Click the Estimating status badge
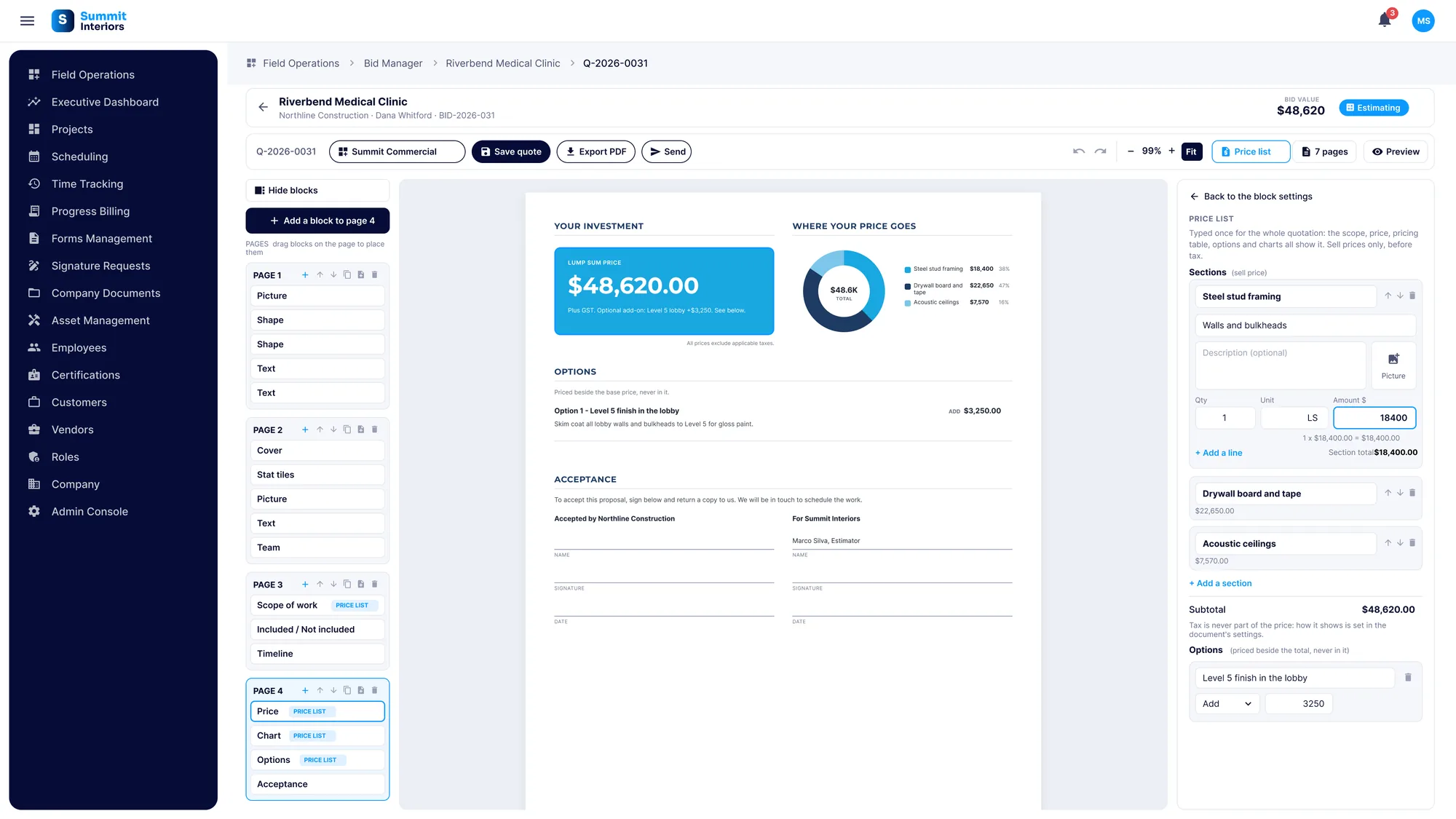This screenshot has width=1456, height=819. tap(1374, 108)
